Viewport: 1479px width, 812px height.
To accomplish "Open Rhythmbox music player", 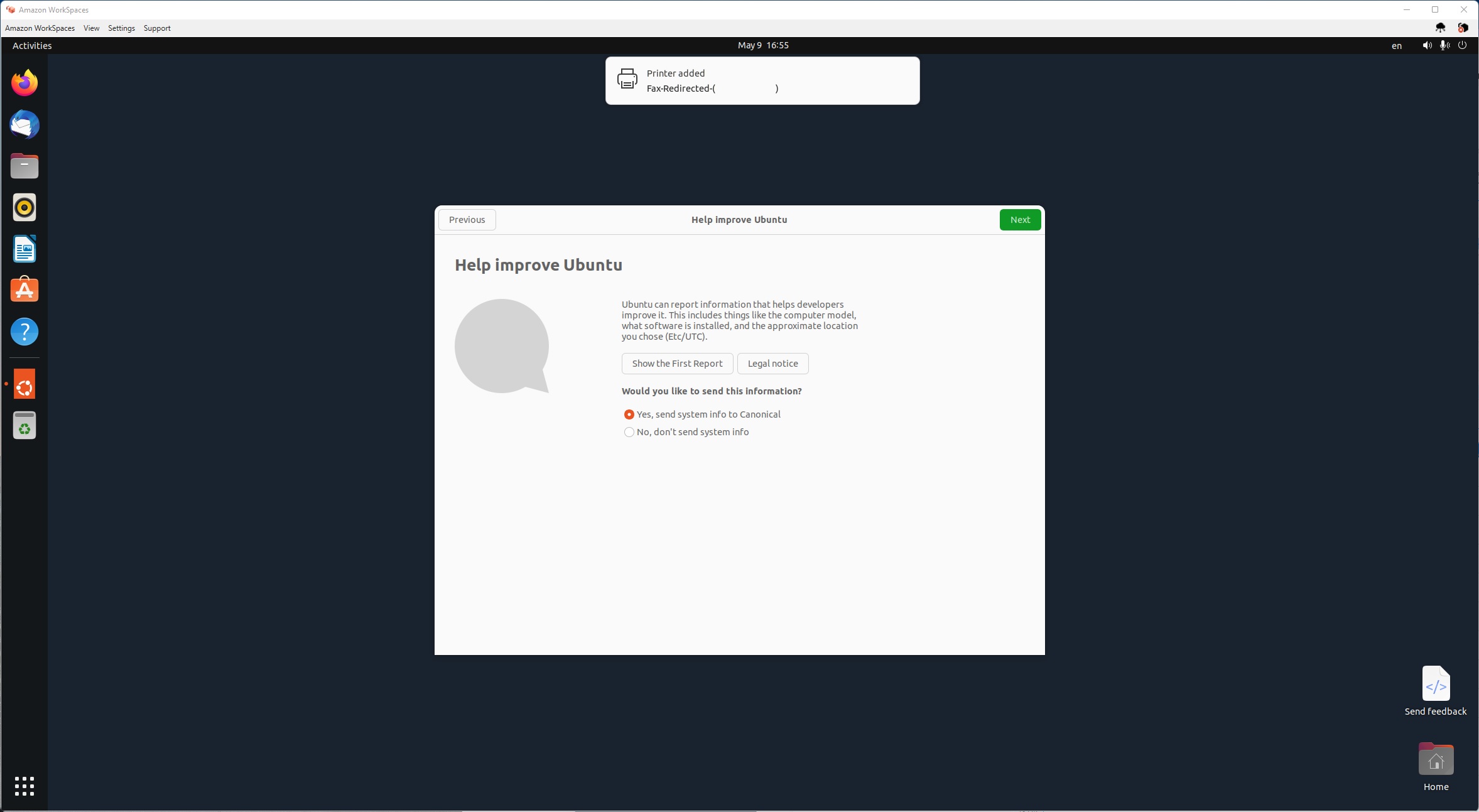I will click(24, 207).
